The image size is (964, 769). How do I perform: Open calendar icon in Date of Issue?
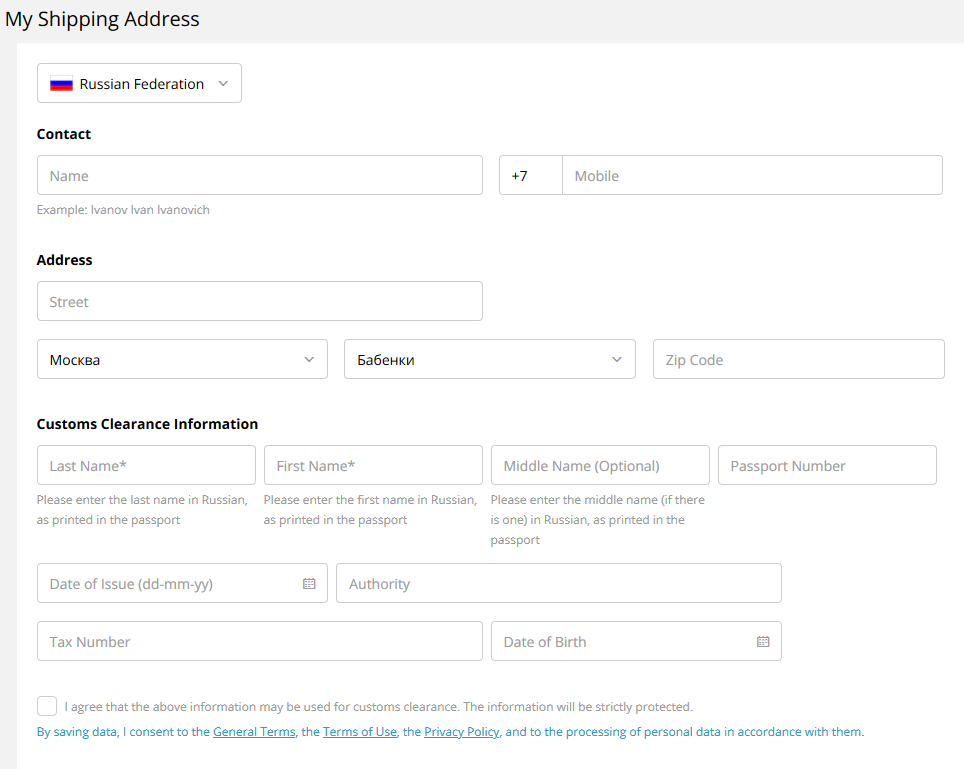coord(309,583)
